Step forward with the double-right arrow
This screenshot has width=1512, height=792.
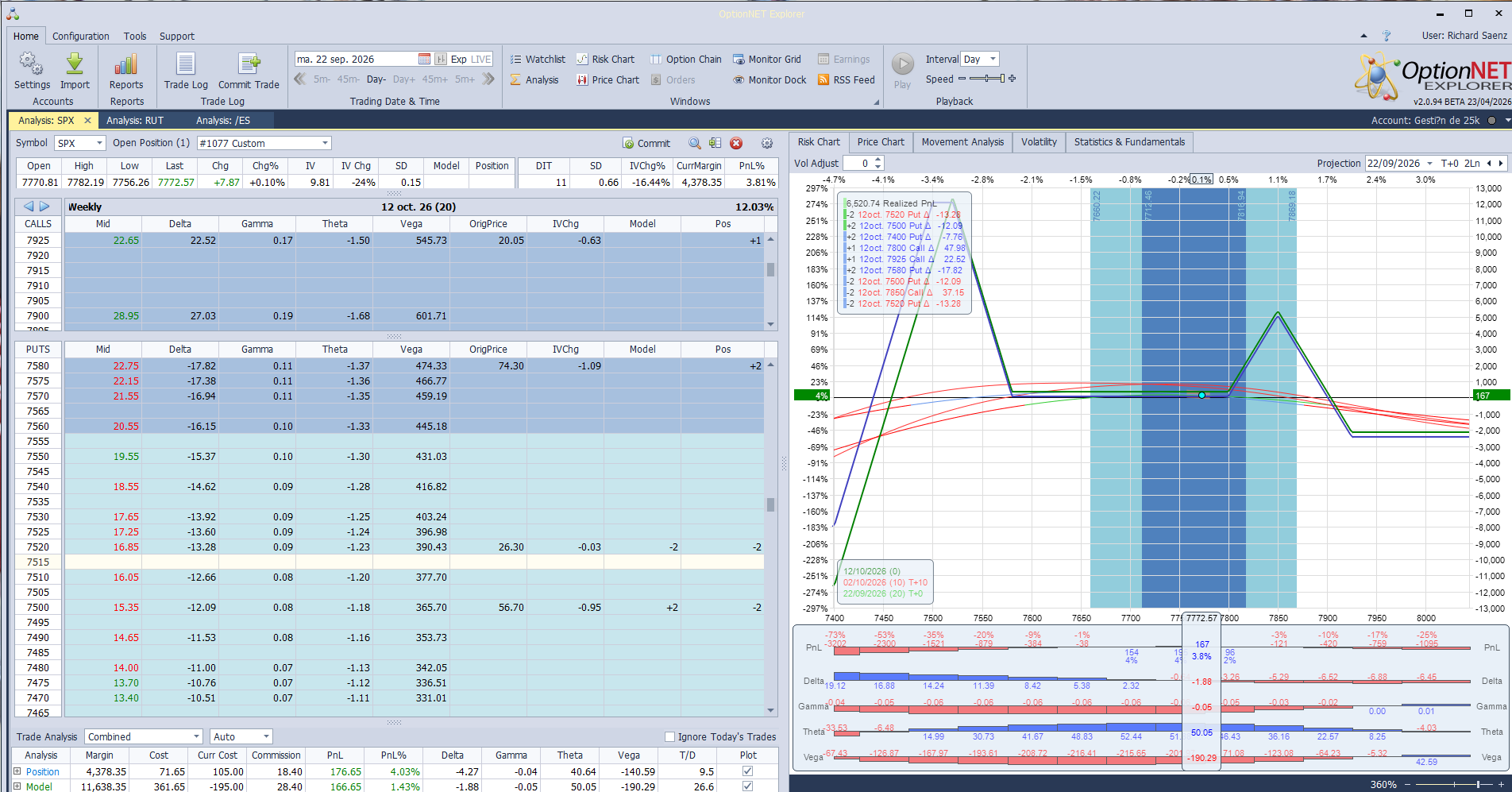(488, 79)
